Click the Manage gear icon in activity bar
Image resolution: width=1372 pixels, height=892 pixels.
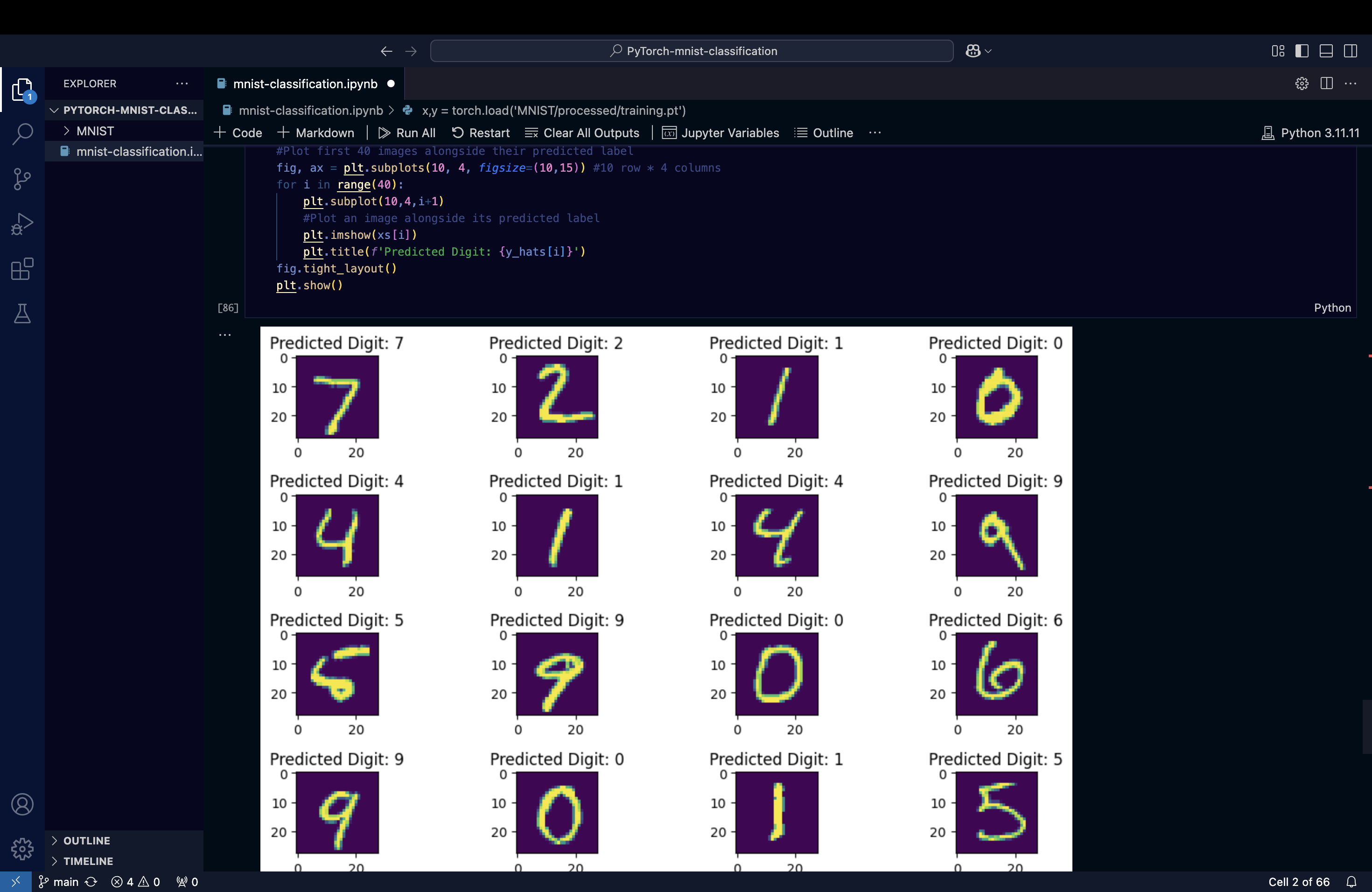tap(22, 848)
